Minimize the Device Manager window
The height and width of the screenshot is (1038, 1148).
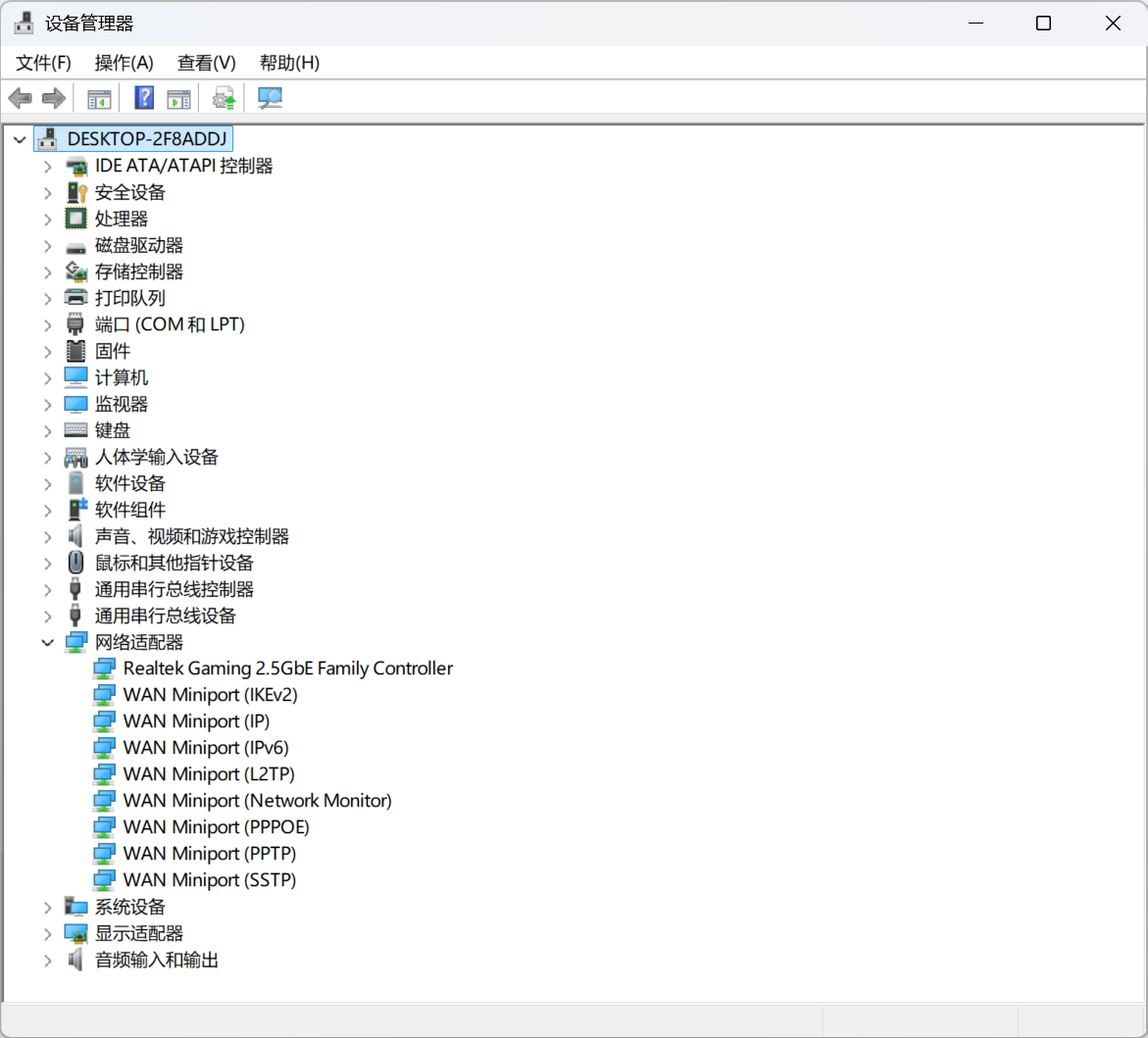tap(975, 24)
